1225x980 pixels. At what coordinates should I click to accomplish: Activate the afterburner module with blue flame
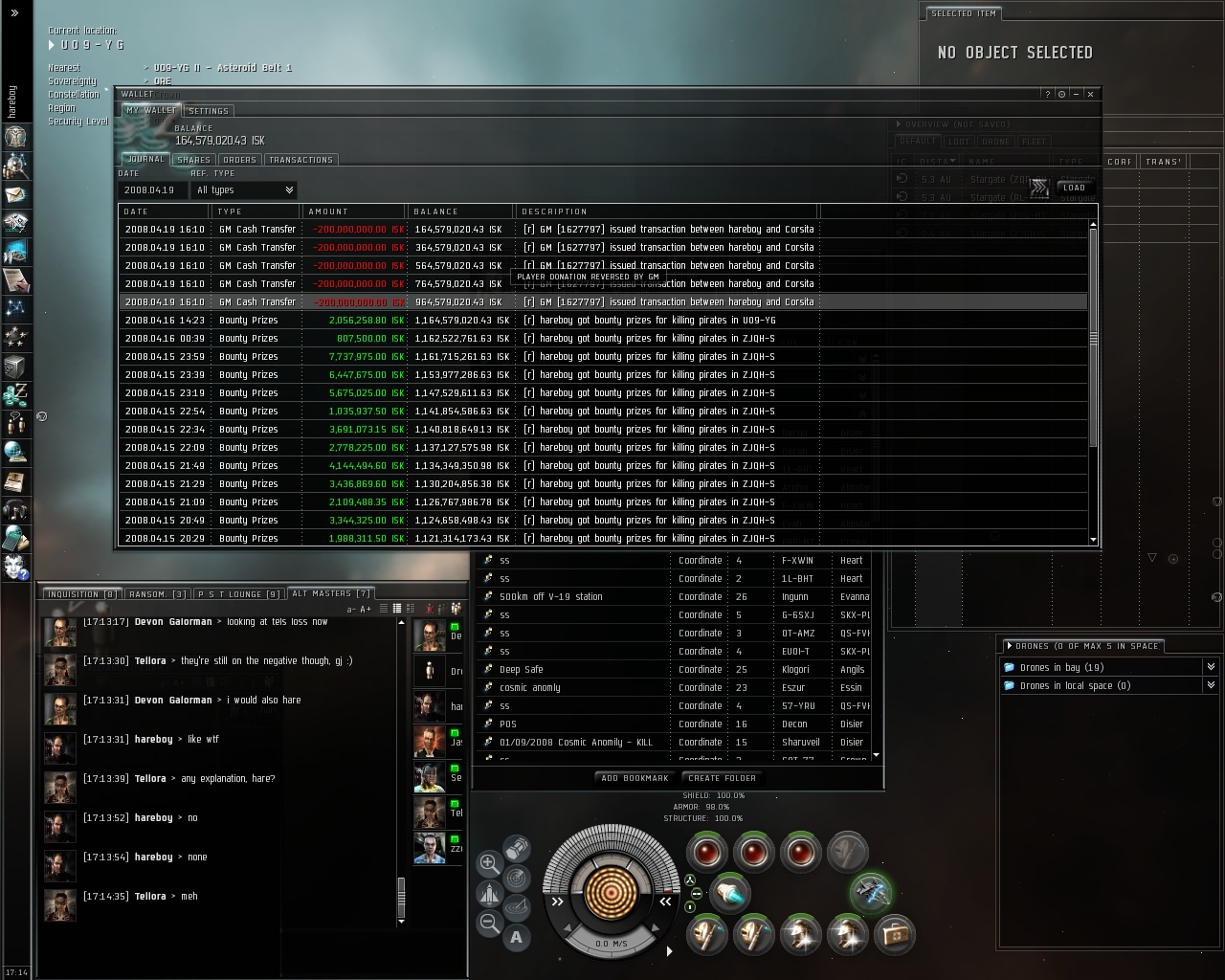click(730, 893)
